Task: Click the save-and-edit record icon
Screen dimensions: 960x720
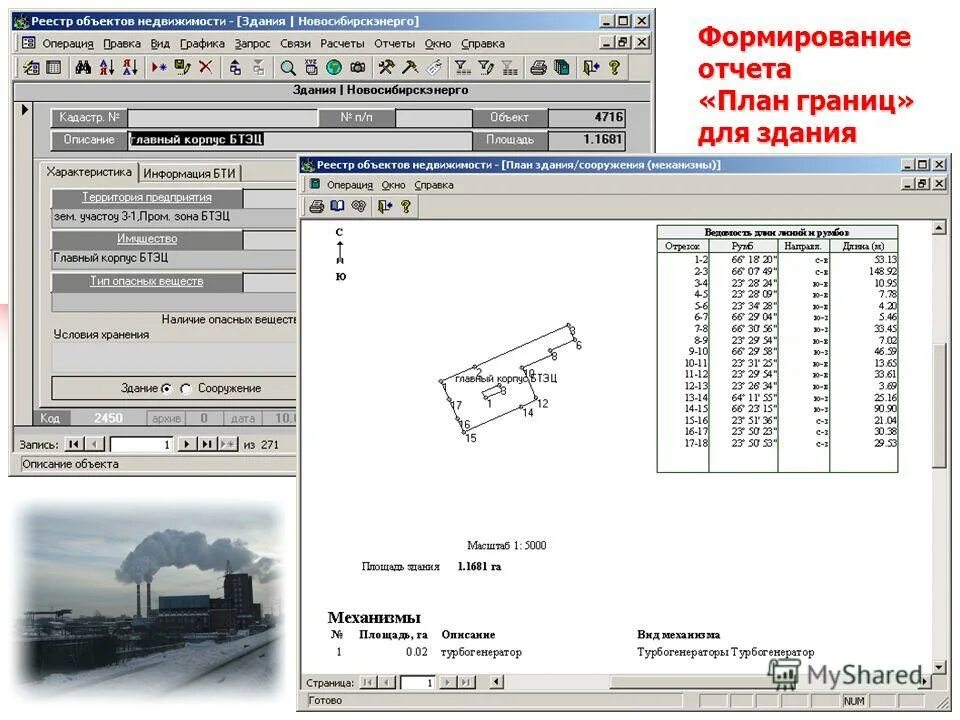Action: (182, 67)
